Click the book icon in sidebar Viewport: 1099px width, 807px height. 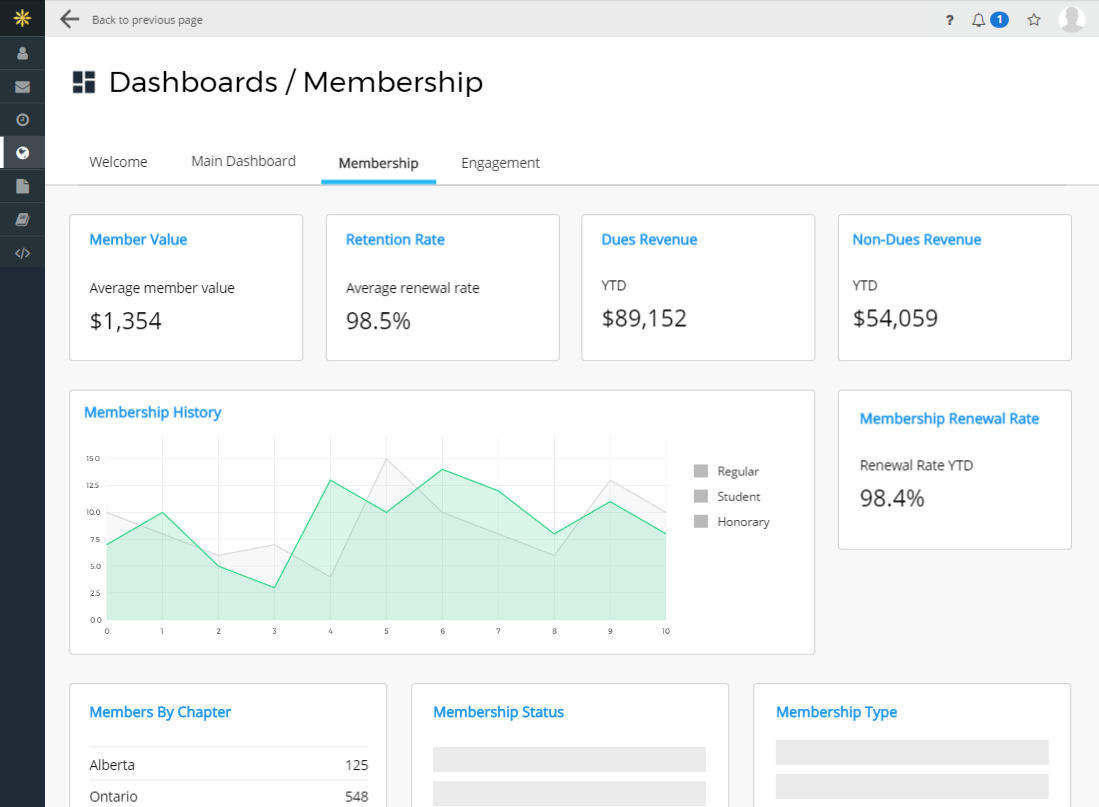tap(22, 219)
